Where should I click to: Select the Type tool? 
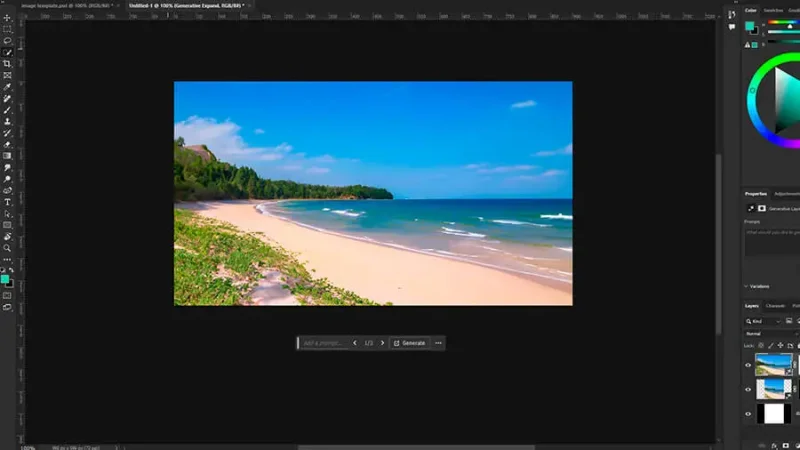(7, 203)
